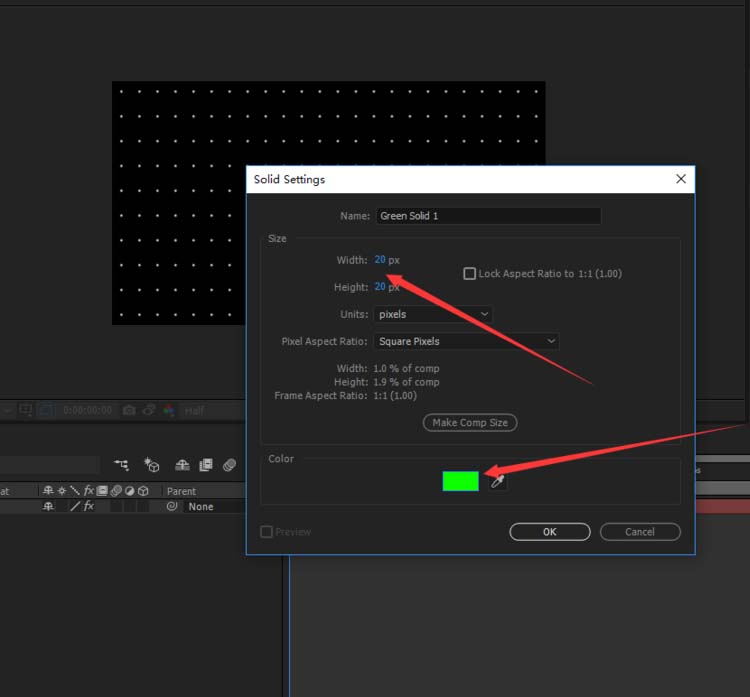Click the Width value 20
Screen dimensions: 750x697
(380, 260)
